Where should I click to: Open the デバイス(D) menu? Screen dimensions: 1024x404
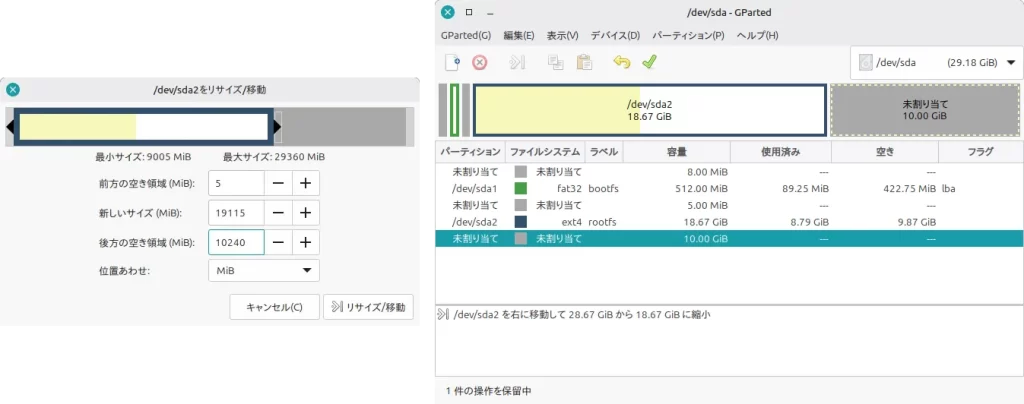pyautogui.click(x=615, y=35)
